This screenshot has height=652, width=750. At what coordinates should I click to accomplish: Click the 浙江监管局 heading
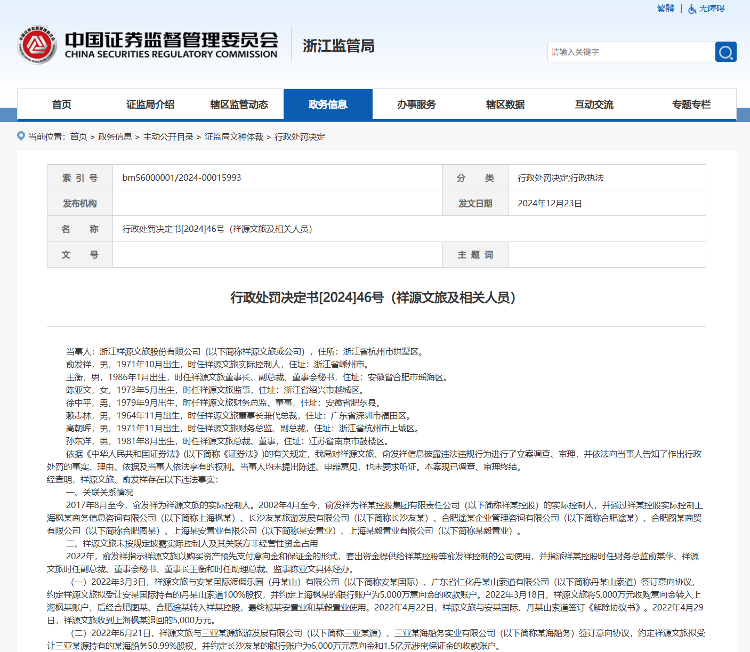click(339, 46)
